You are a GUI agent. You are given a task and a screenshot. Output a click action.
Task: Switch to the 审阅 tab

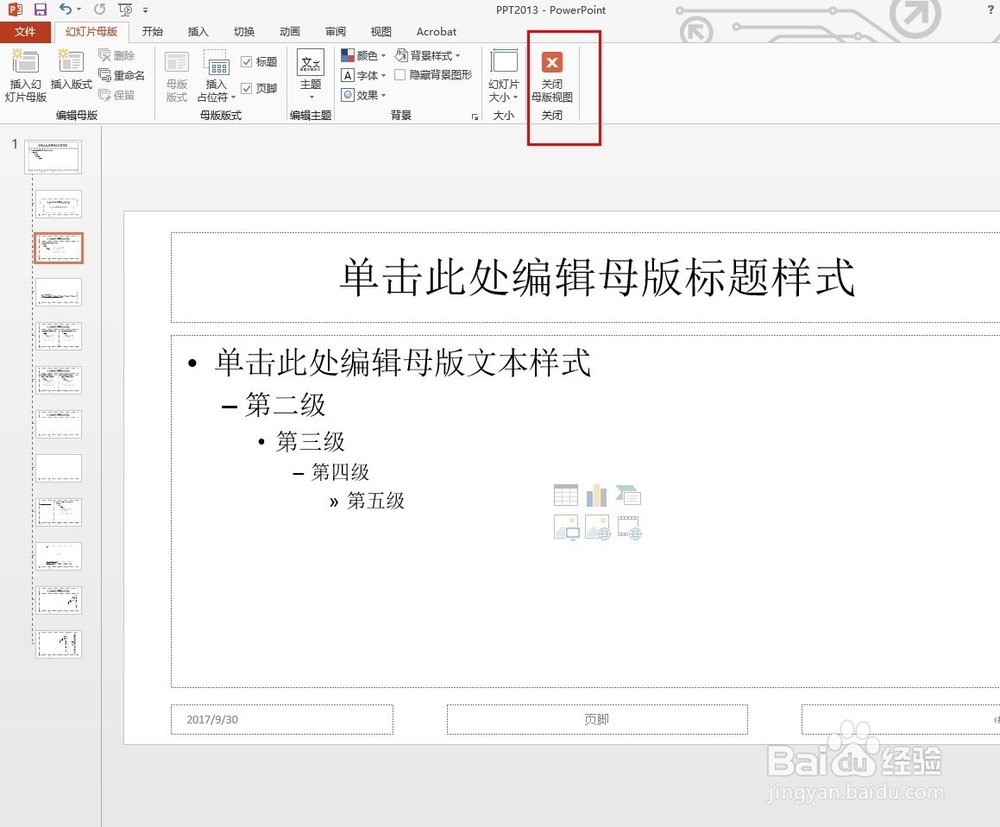point(335,31)
